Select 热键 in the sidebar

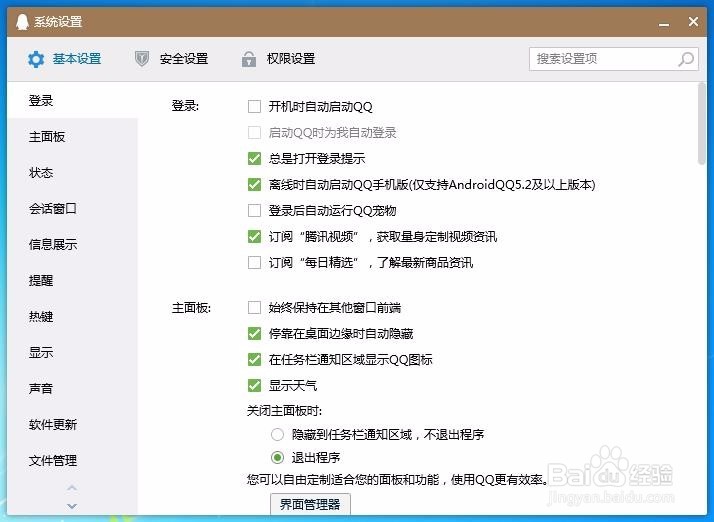(72, 317)
